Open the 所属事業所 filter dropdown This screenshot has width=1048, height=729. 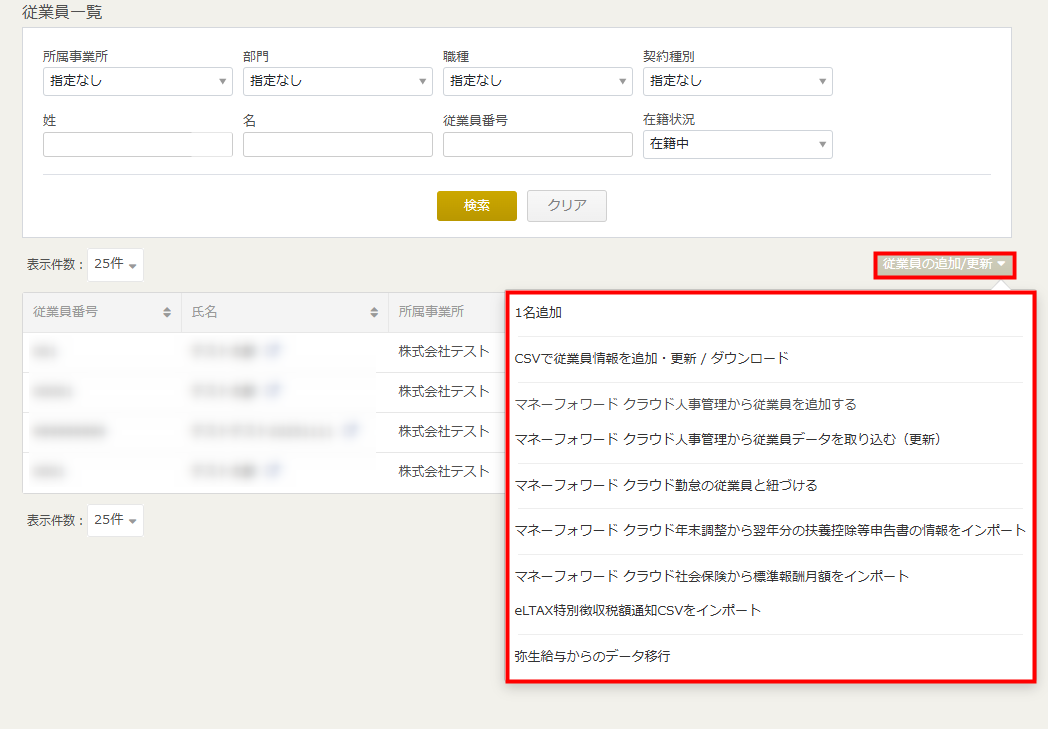pos(137,81)
